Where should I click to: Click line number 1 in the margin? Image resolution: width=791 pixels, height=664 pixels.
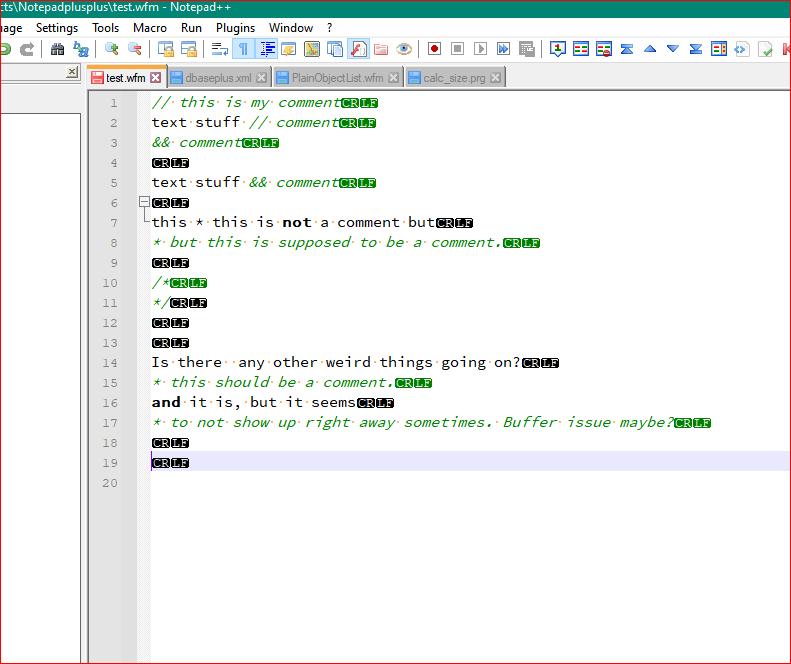(x=114, y=103)
